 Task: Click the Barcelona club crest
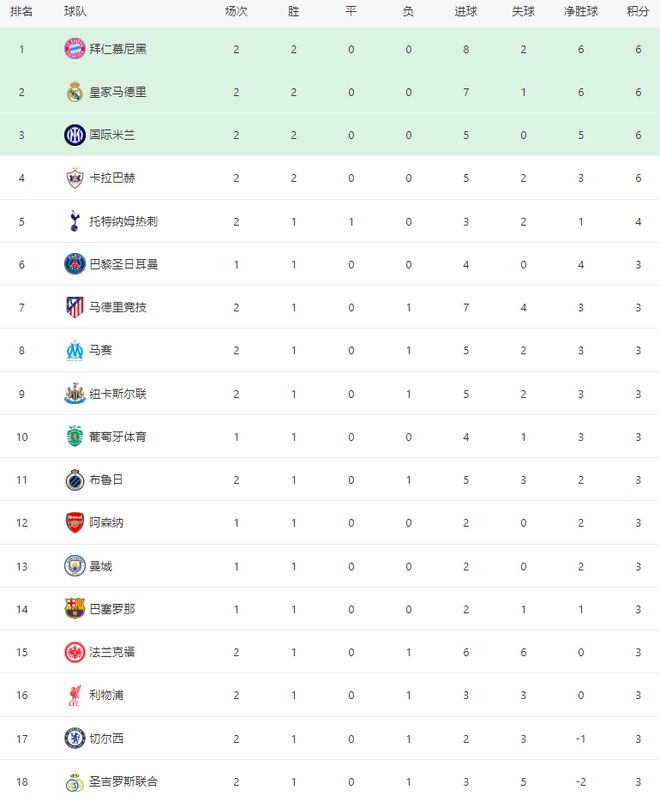click(x=74, y=608)
